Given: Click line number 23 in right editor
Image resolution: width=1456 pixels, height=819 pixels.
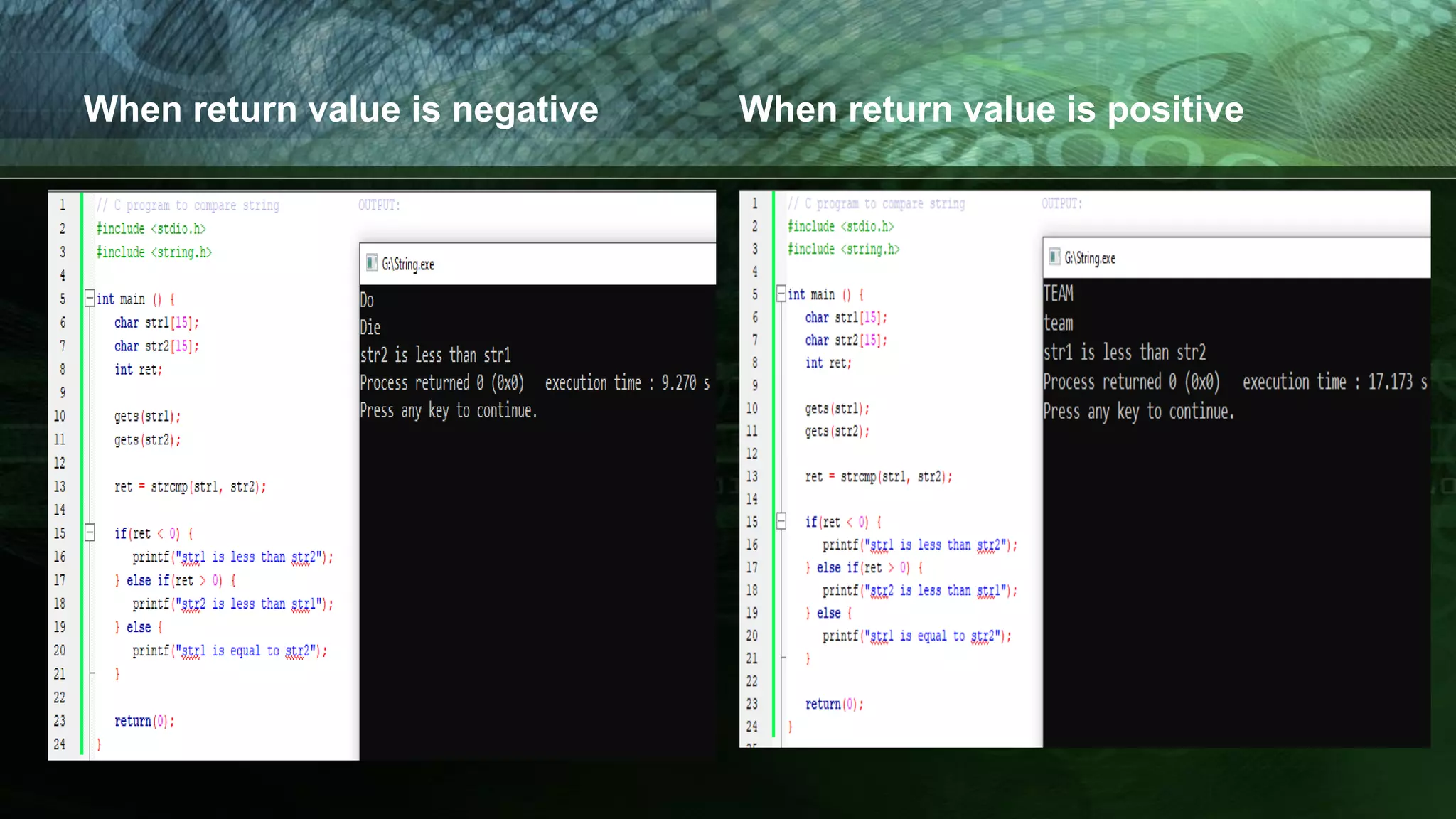Looking at the screenshot, I should click(x=751, y=704).
